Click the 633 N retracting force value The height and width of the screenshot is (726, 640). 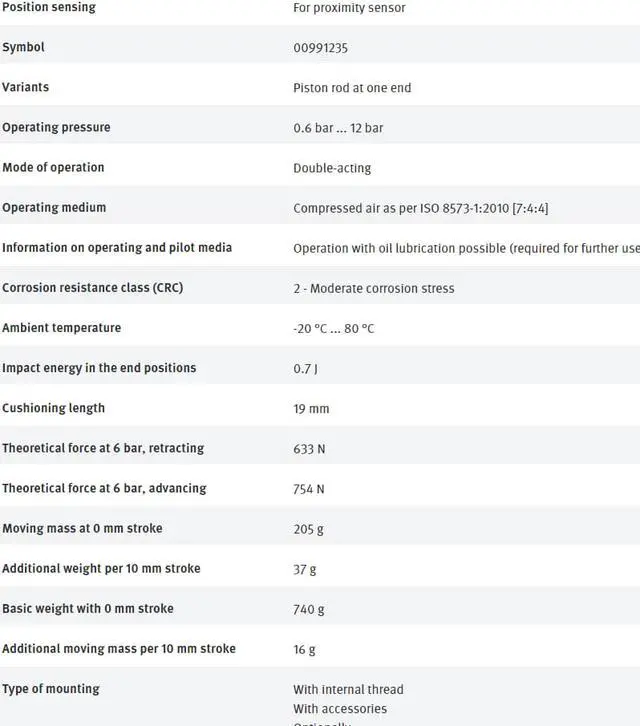point(309,449)
